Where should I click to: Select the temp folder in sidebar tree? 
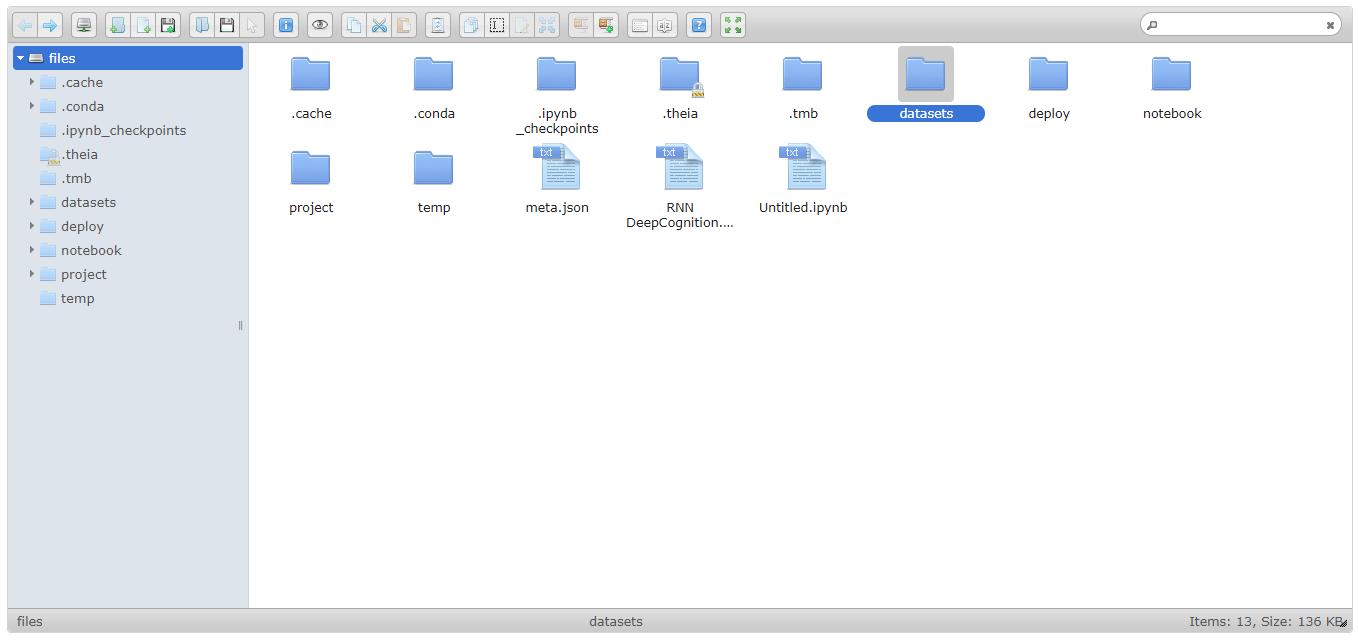click(77, 298)
